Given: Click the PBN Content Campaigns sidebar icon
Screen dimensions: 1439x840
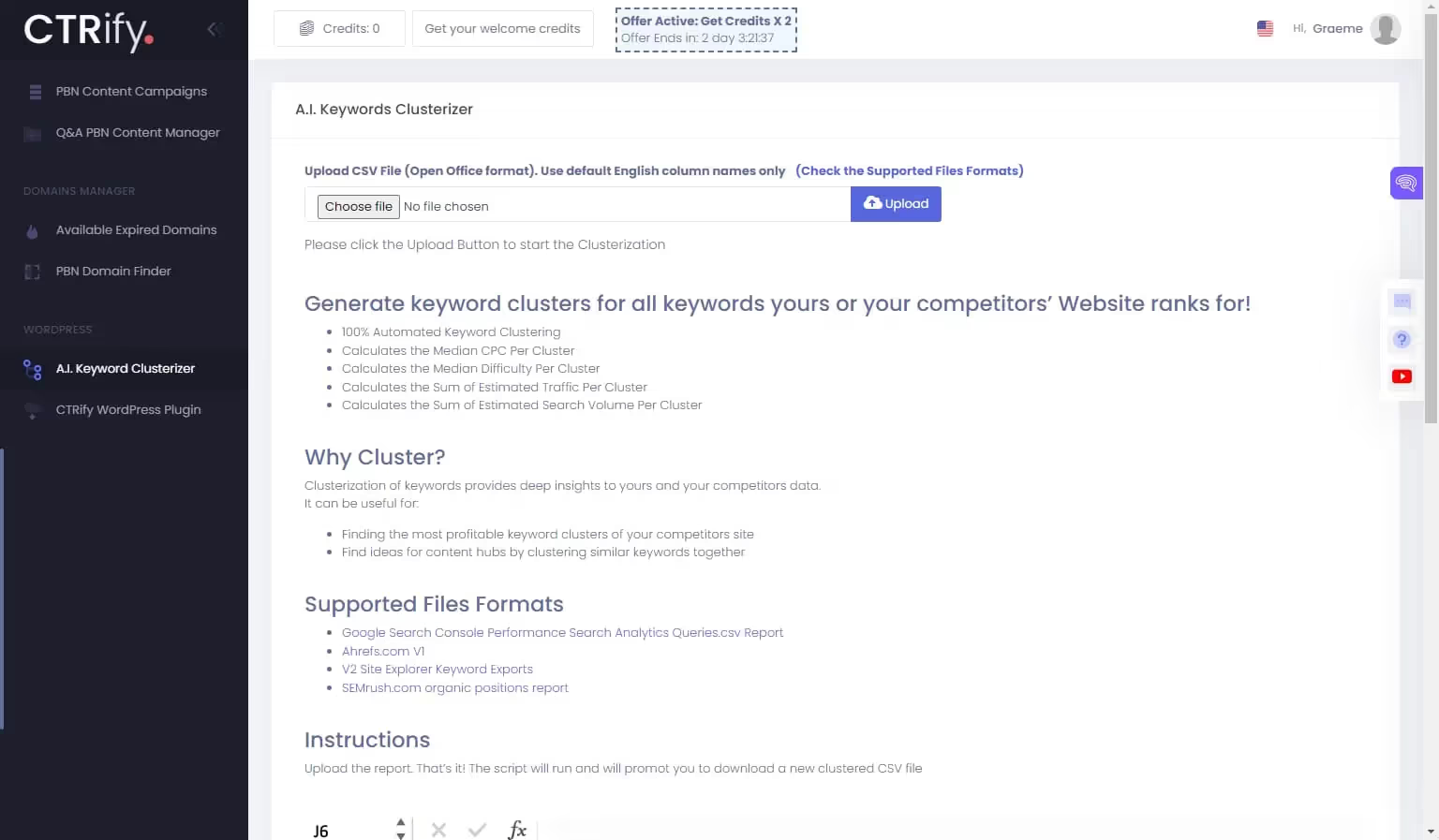Looking at the screenshot, I should pyautogui.click(x=35, y=92).
